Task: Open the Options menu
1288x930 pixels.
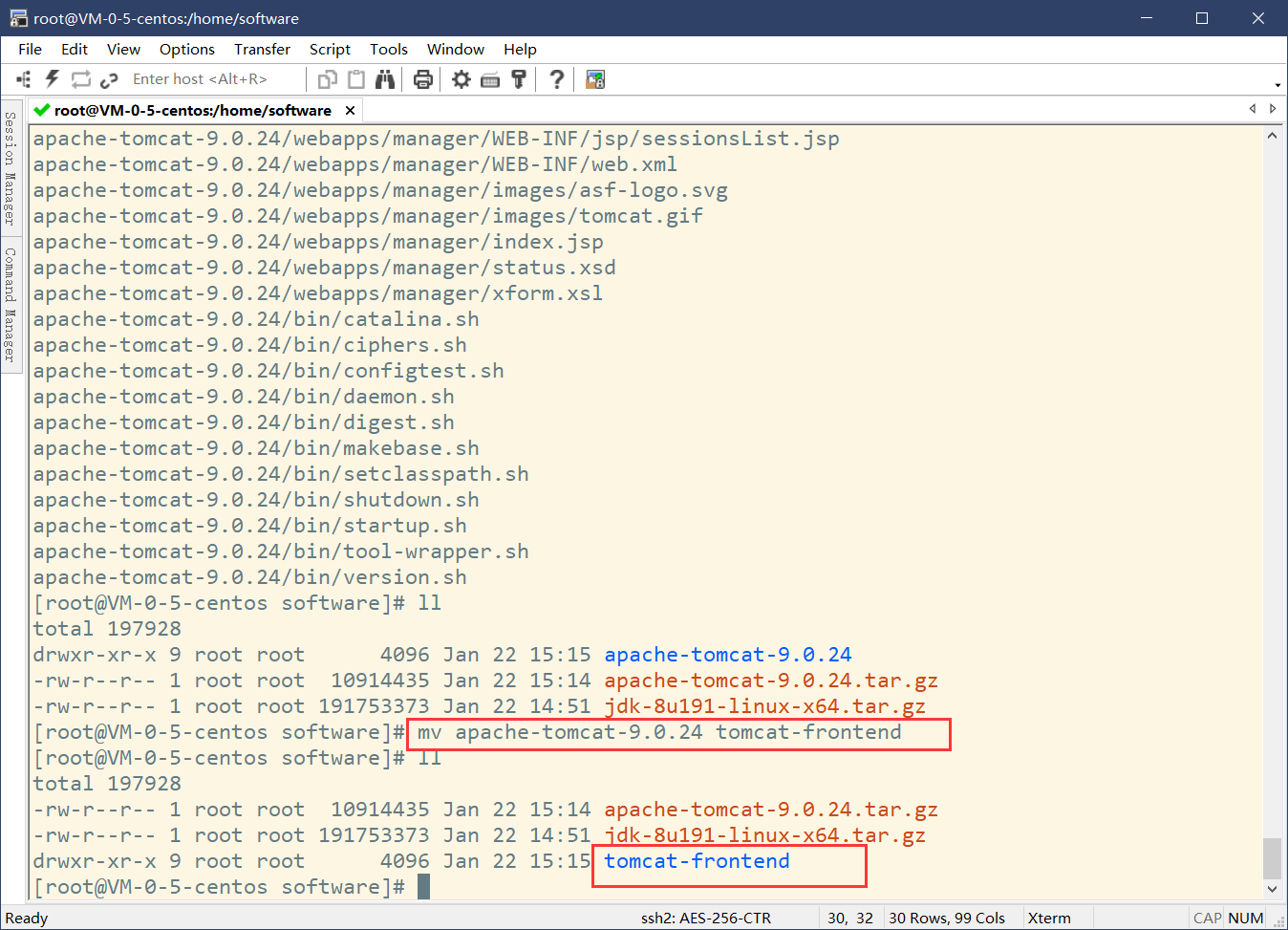Action: click(x=187, y=49)
